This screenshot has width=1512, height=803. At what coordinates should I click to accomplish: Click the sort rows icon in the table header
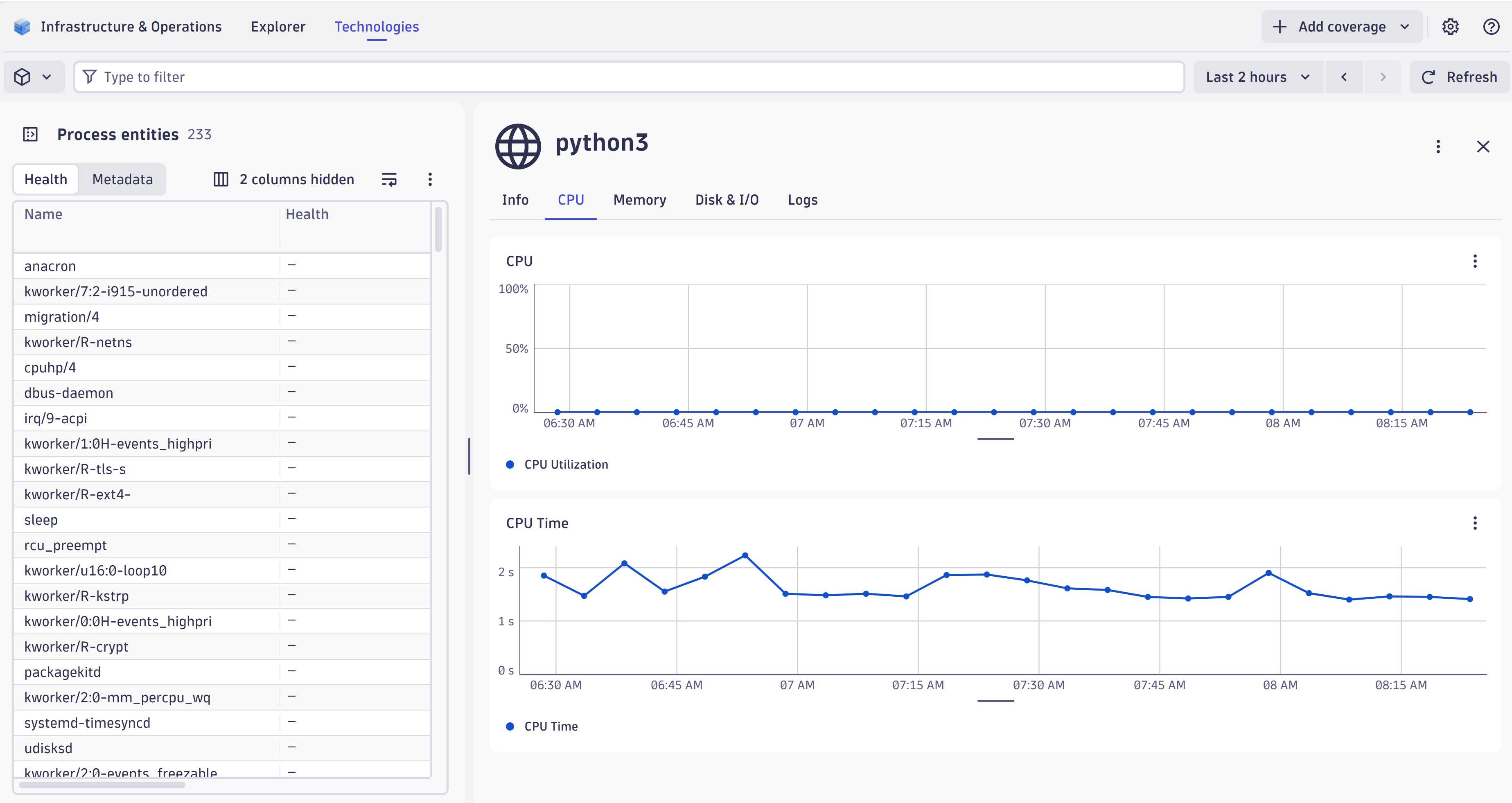tap(388, 179)
